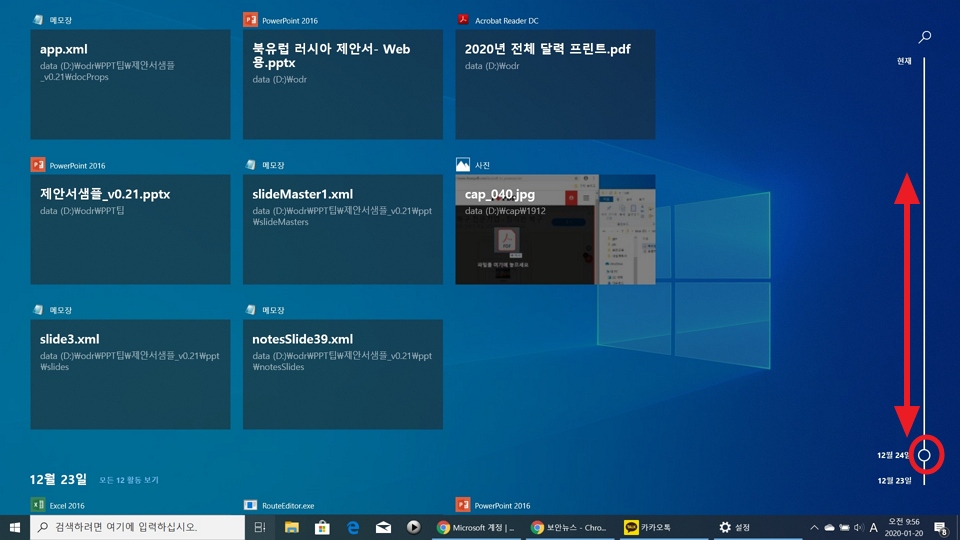Image resolution: width=960 pixels, height=540 pixels.
Task: Switch to 보안뉴스 Chrome window
Action: pyautogui.click(x=569, y=527)
